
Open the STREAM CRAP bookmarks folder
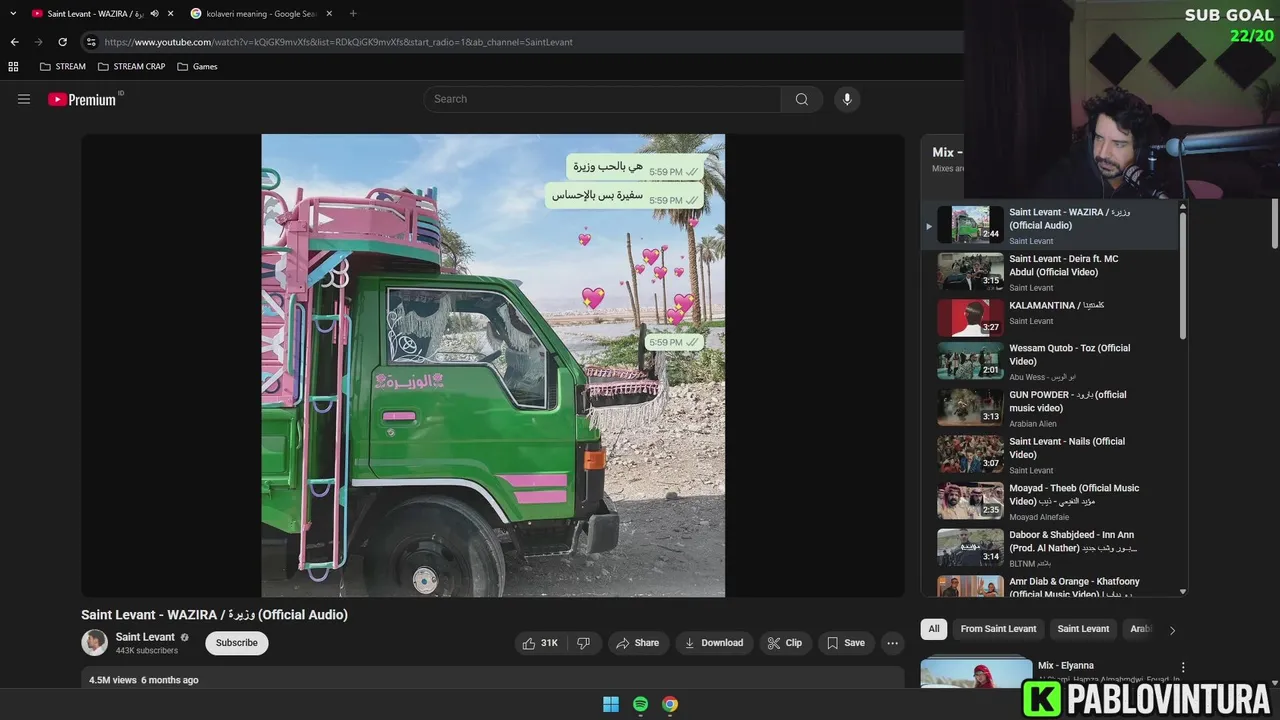coord(131,66)
